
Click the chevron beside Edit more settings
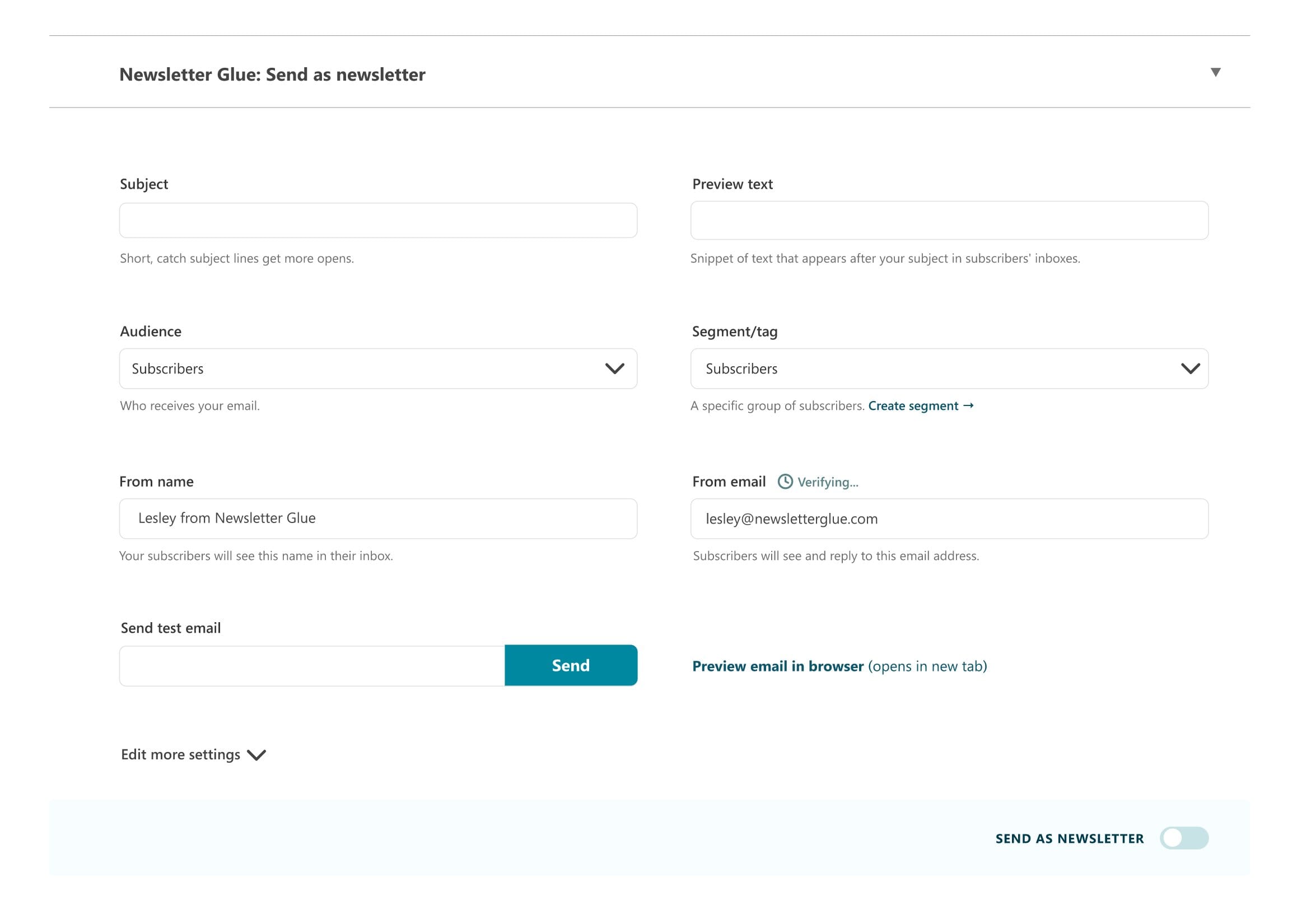256,755
